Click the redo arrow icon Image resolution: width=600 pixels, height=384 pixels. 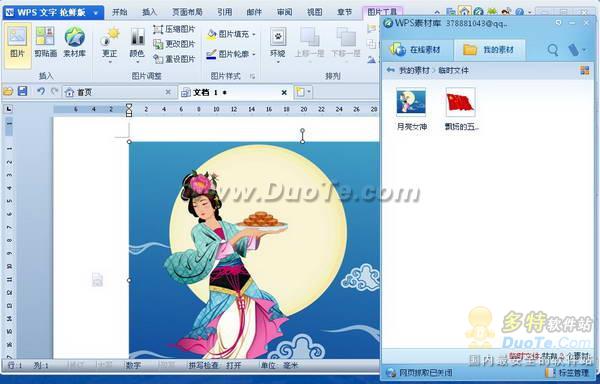(x=55, y=91)
